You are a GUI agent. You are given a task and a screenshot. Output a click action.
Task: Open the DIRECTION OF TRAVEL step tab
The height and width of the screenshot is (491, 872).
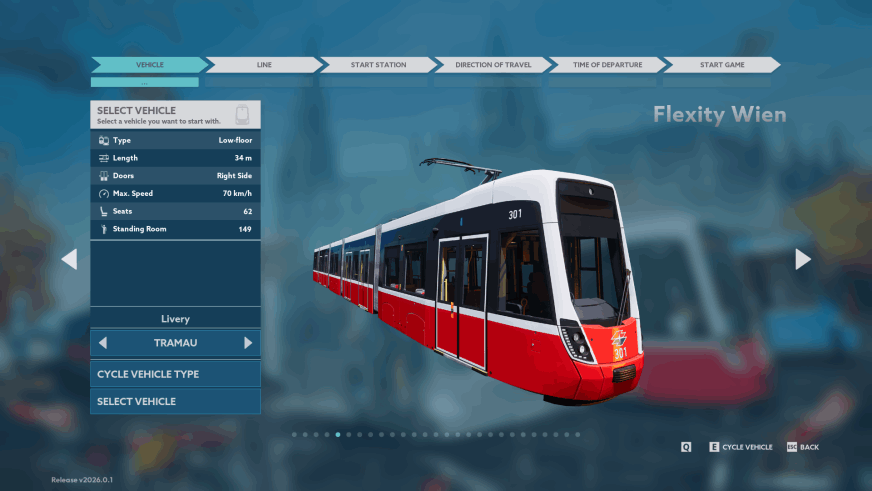[493, 65]
